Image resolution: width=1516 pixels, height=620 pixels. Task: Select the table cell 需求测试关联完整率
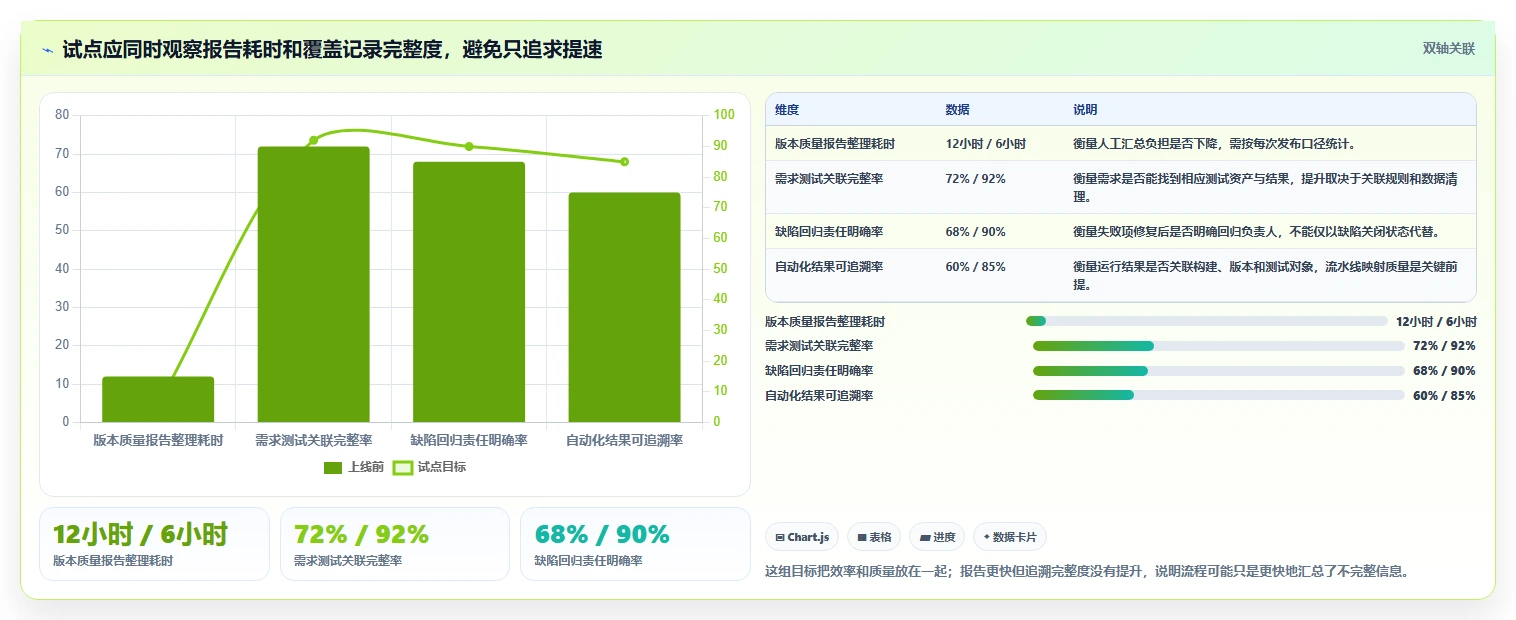(829, 179)
